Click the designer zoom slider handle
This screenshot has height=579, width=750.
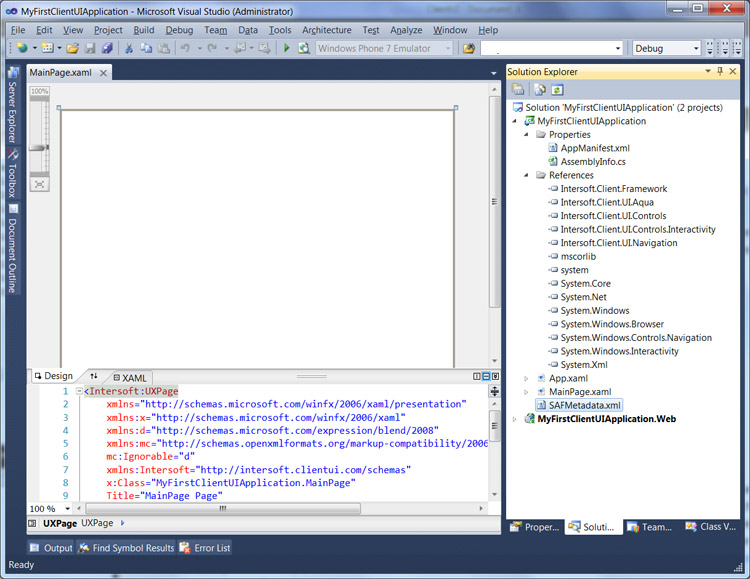tap(38, 147)
